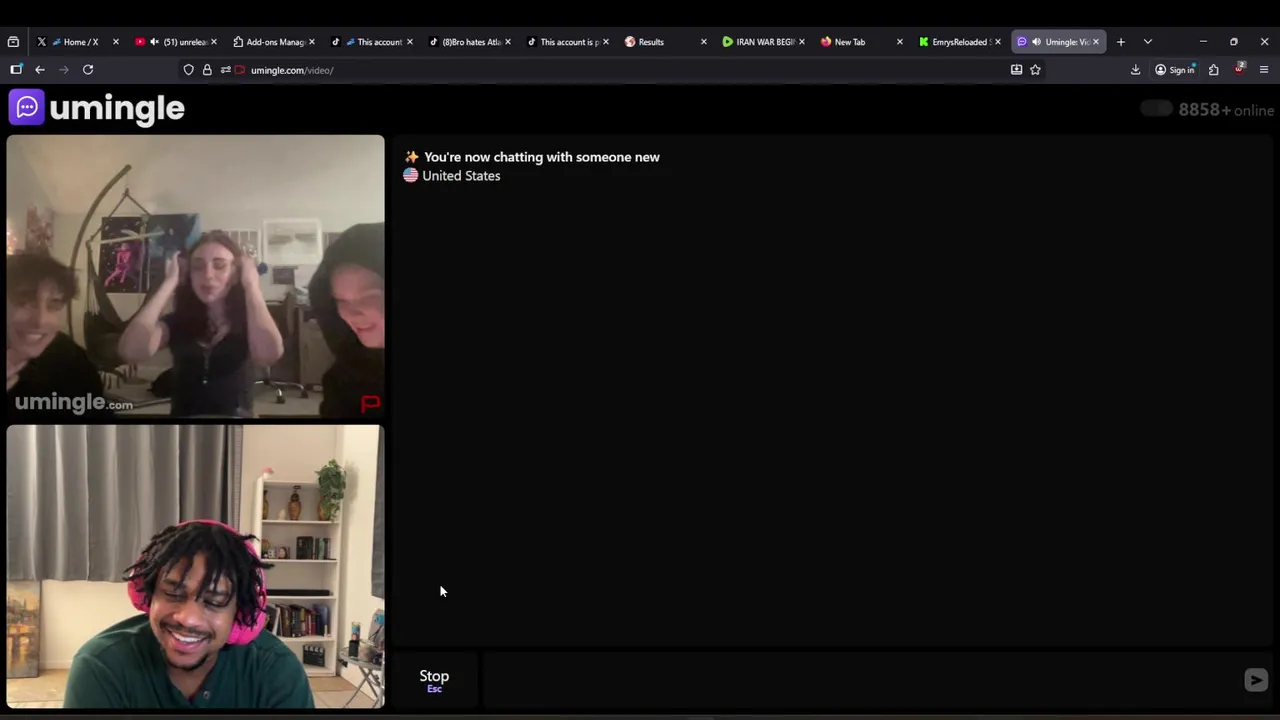Click the '8858+ online' counter text
Viewport: 1280px width, 720px height.
(1226, 110)
